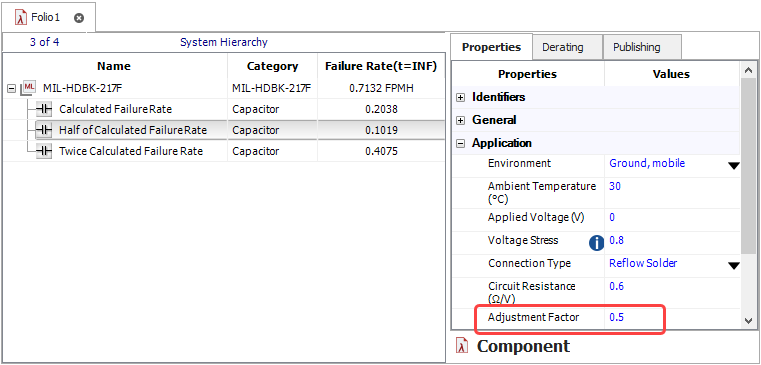Viewport: 761px width, 365px height.
Task: Close the Folio1 tab
Action: (x=79, y=18)
